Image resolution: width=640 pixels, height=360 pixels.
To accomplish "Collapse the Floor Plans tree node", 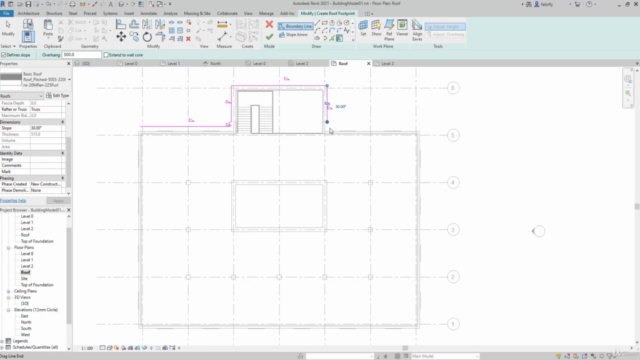I will click(x=9, y=247).
